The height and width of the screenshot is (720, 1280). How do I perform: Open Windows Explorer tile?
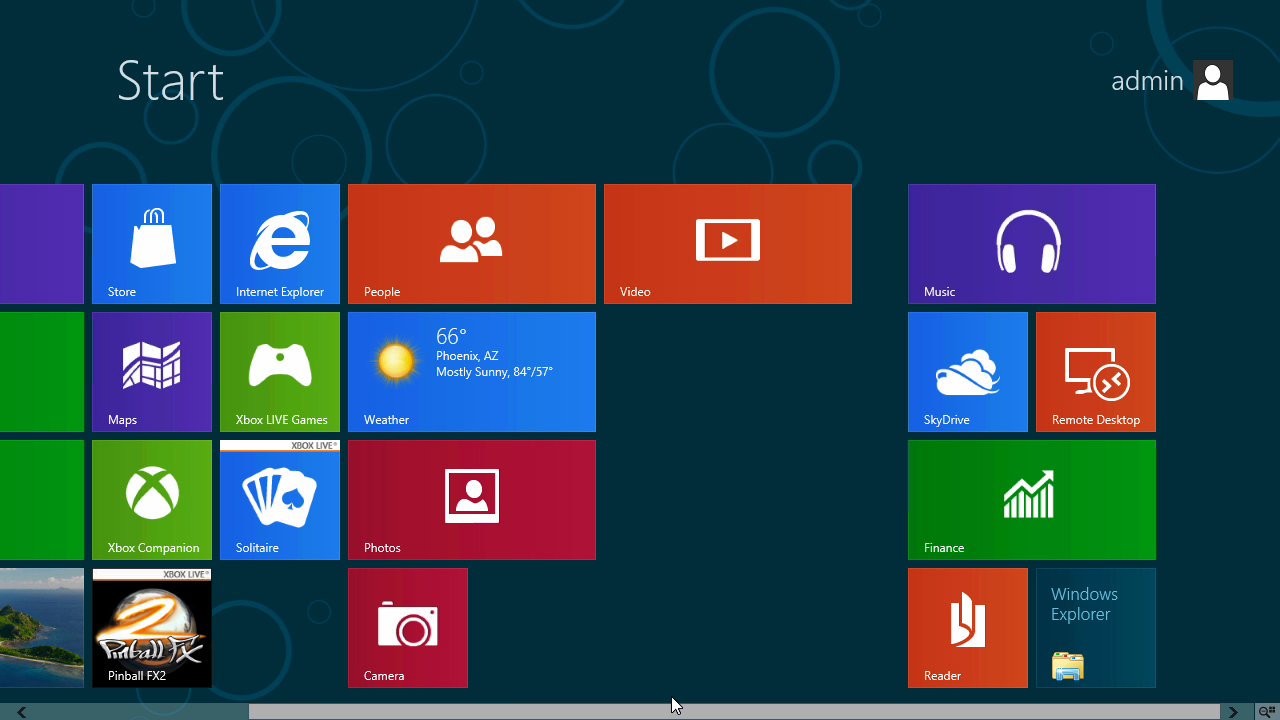(x=1096, y=628)
